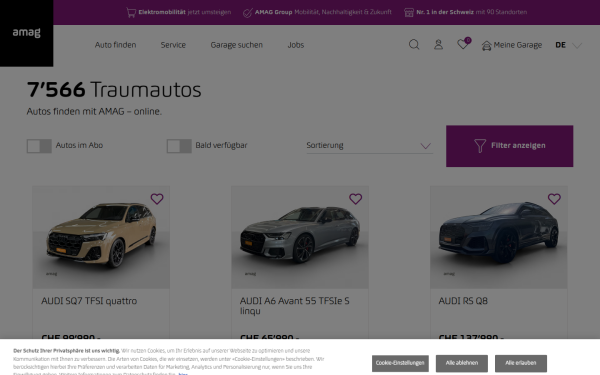Click Meine Garage link
This screenshot has width=600, height=375.
point(518,45)
